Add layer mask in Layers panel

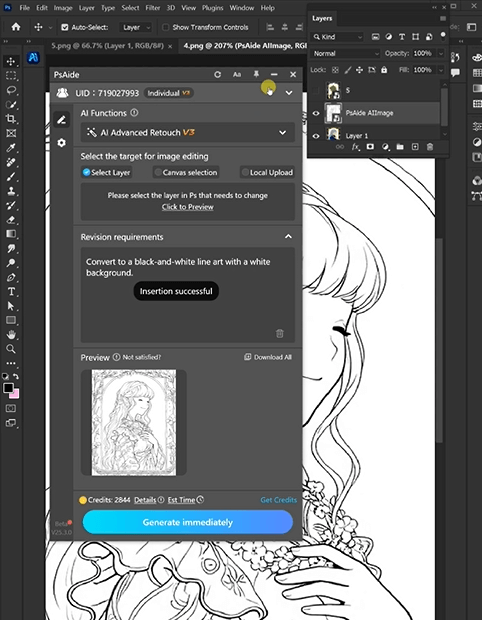click(x=370, y=147)
